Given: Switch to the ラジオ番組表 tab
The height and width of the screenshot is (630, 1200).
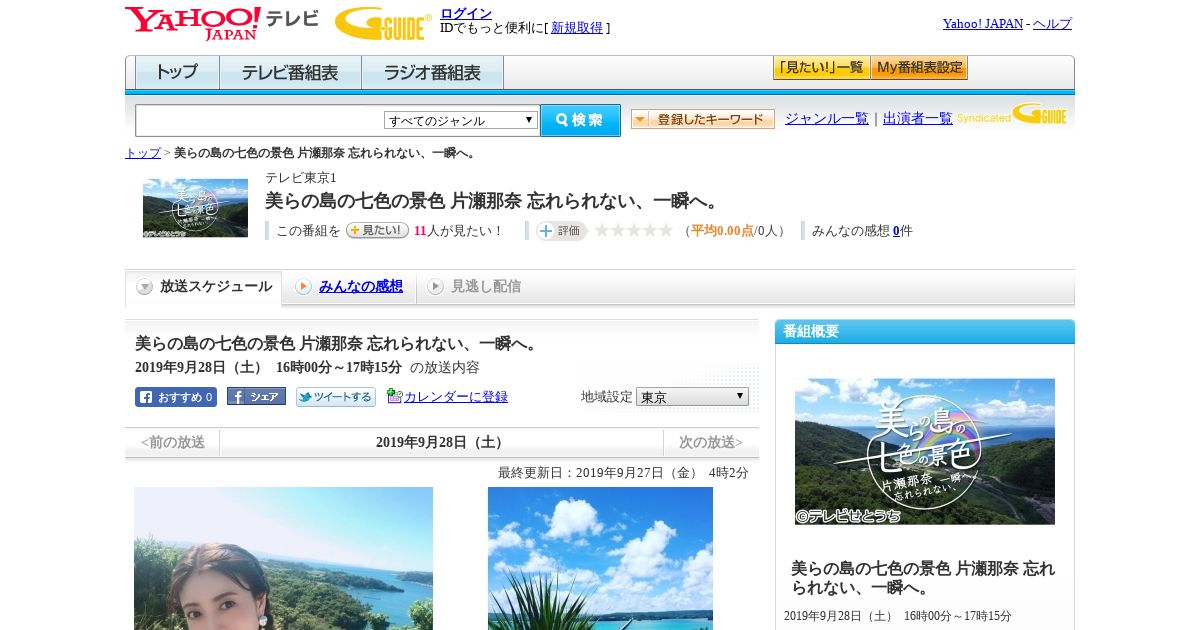Looking at the screenshot, I should point(432,73).
